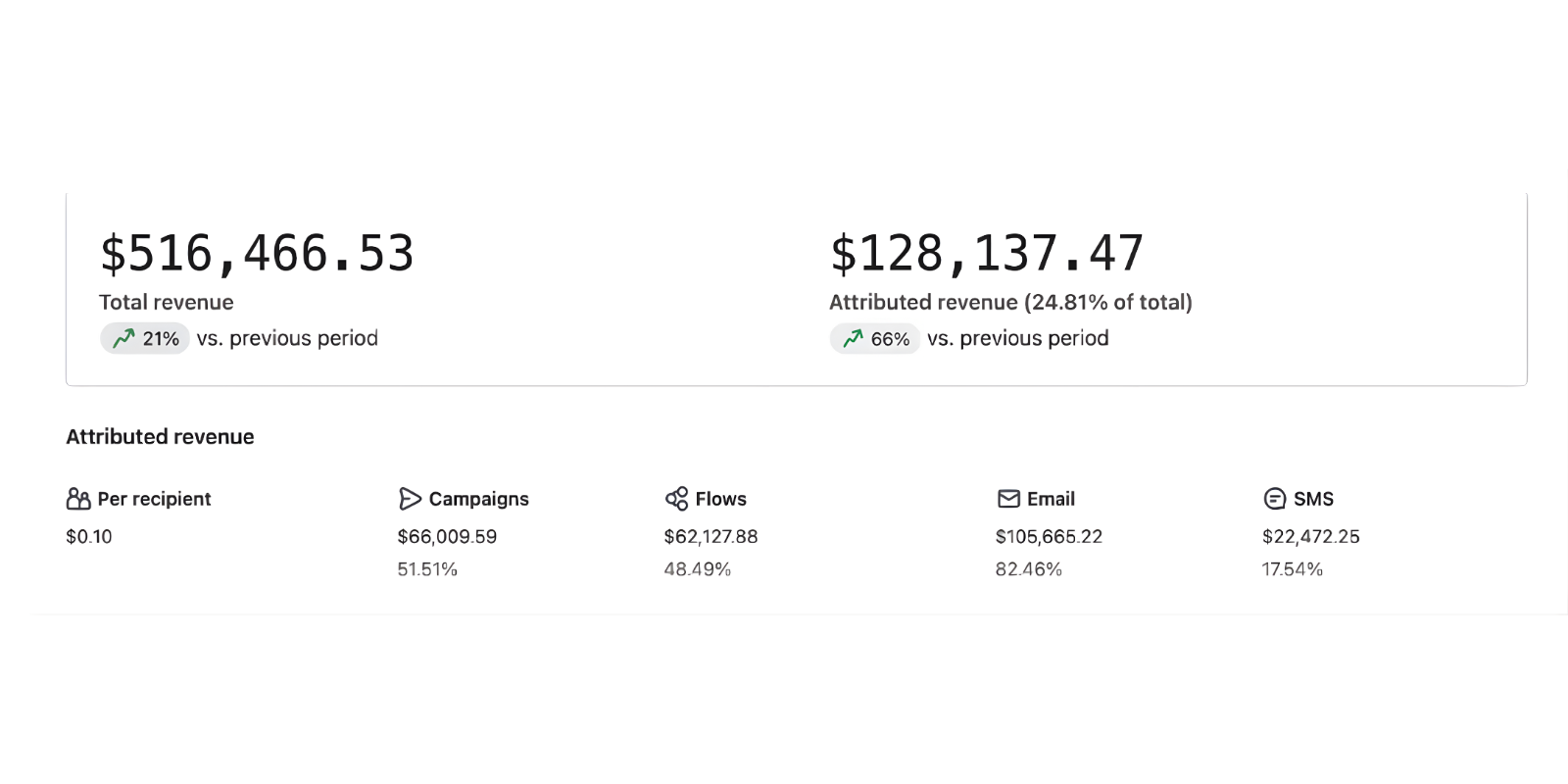Click the green trend arrow beside 21%
The height and width of the screenshot is (784, 1568).
pos(123,338)
